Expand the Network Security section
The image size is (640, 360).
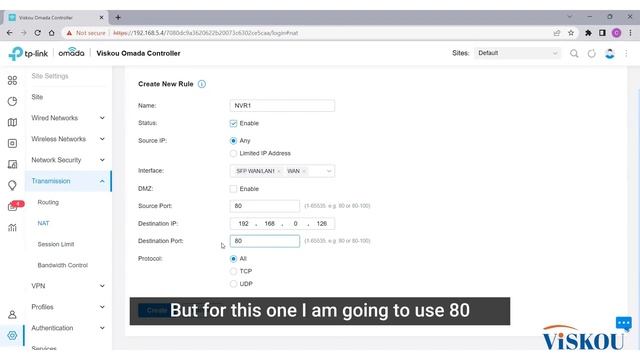68,160
